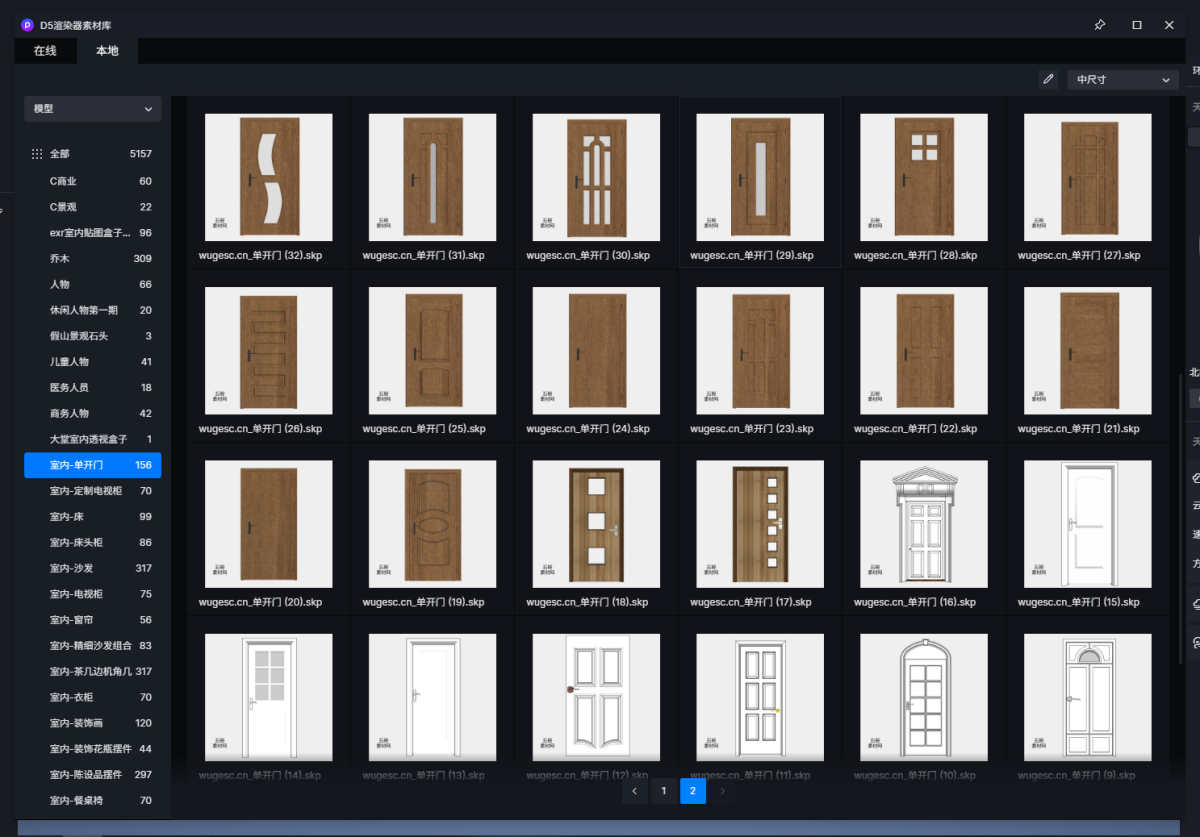1200x837 pixels.
Task: Click the next page arrow
Action: point(722,791)
